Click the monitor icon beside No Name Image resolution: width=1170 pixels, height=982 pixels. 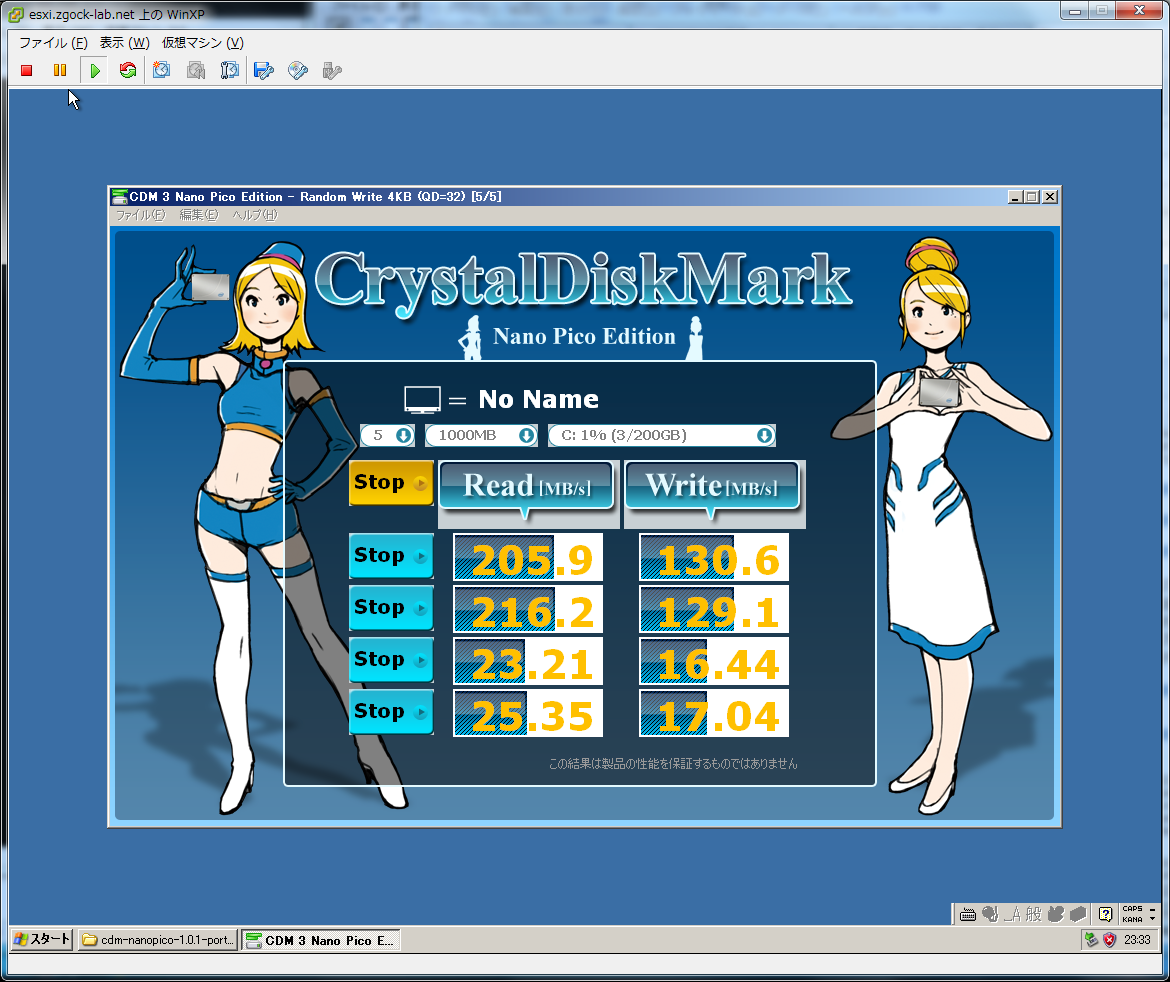click(x=422, y=400)
